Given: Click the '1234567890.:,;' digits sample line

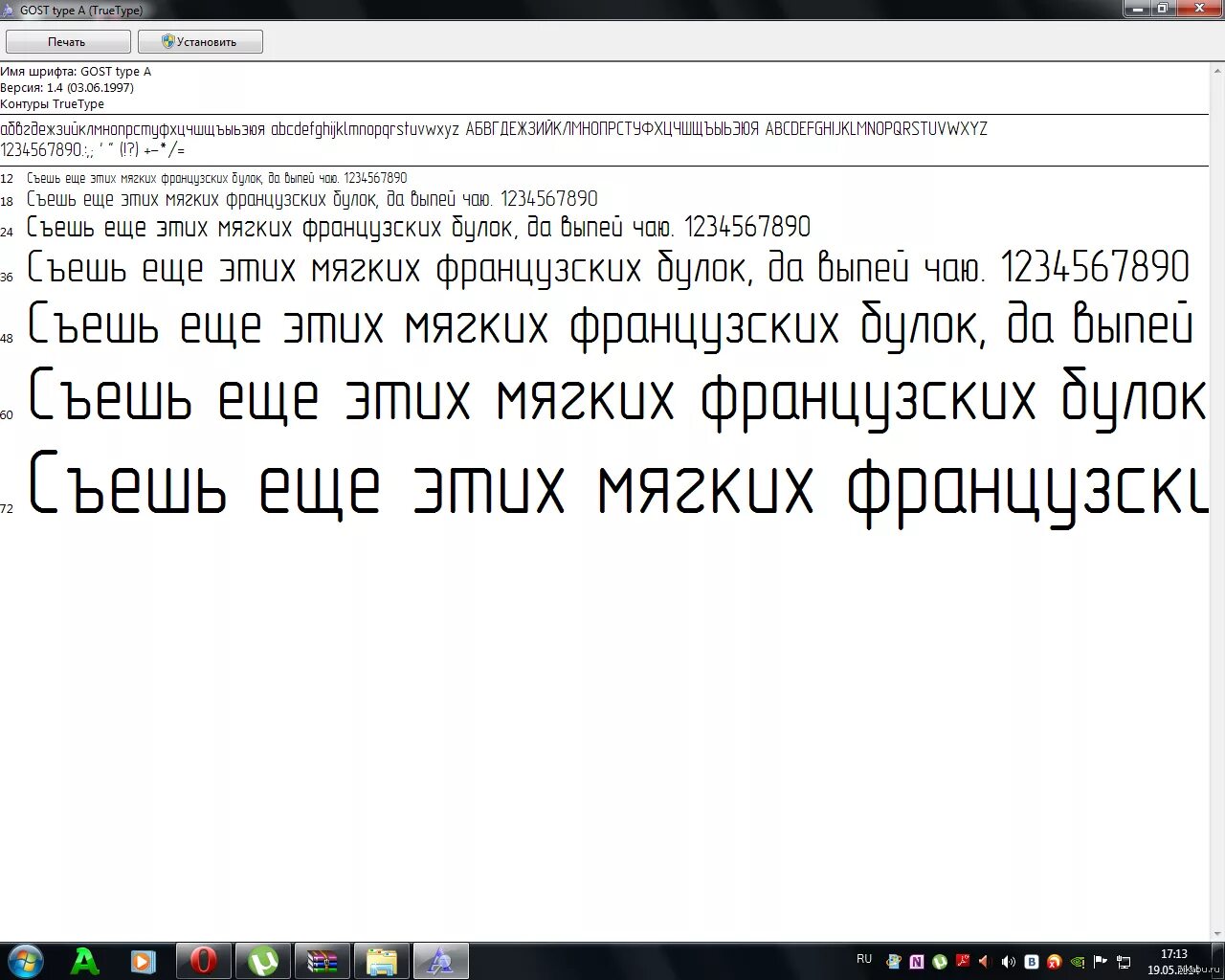Looking at the screenshot, I should [93, 150].
